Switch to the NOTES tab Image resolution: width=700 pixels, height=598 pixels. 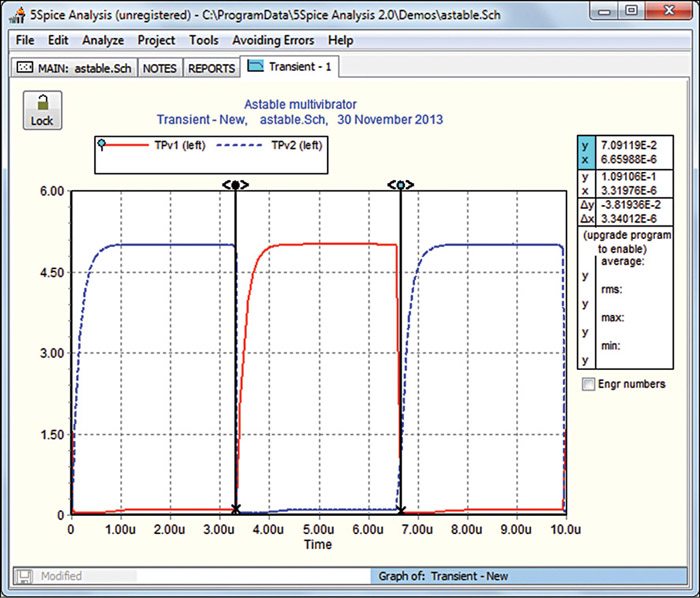159,68
